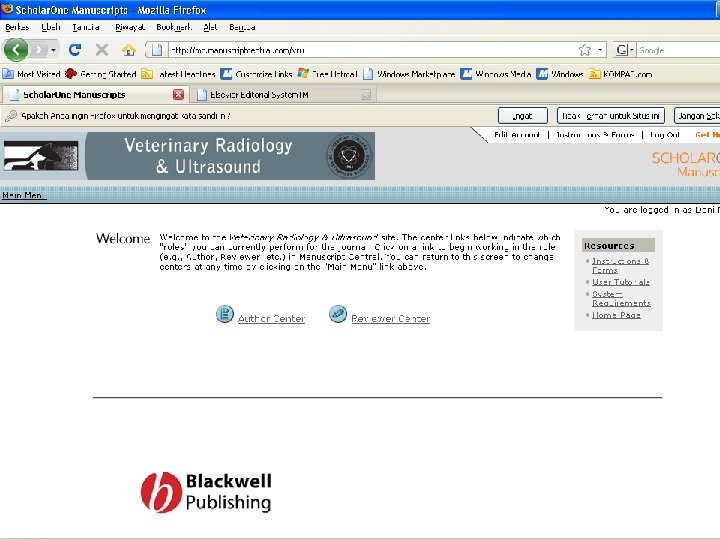Bookmark this page with the star icon
720x540 pixels.
pyautogui.click(x=585, y=50)
